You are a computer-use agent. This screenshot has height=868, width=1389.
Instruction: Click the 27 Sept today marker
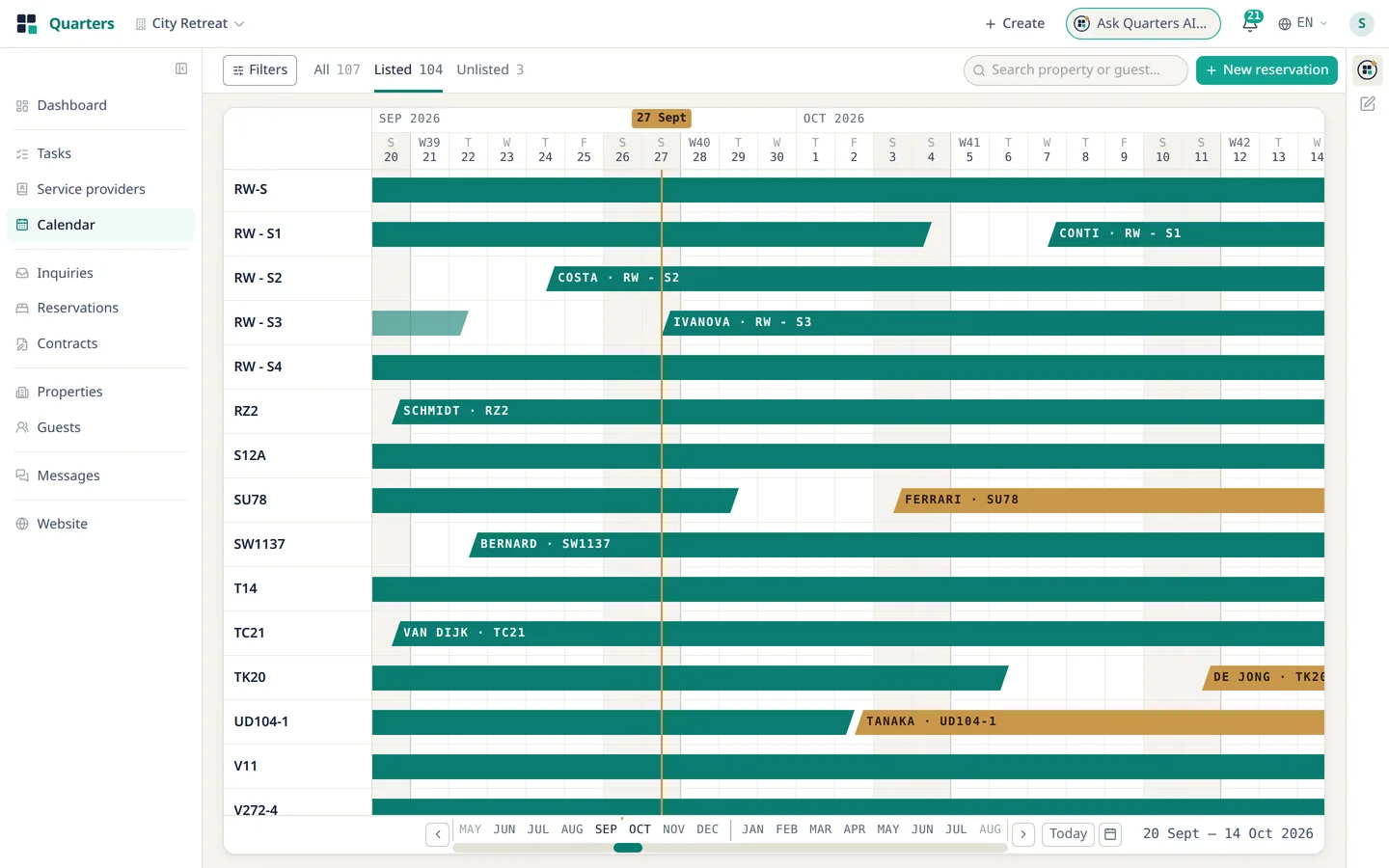[661, 118]
